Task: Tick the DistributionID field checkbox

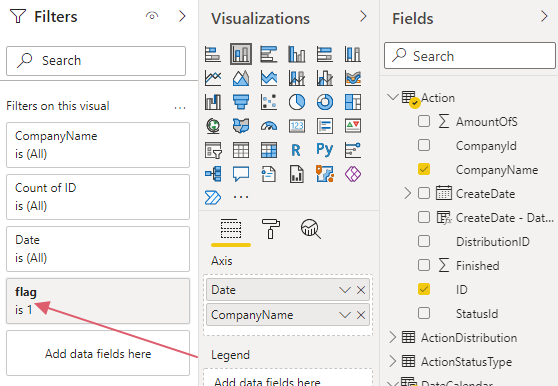Action: click(x=424, y=241)
